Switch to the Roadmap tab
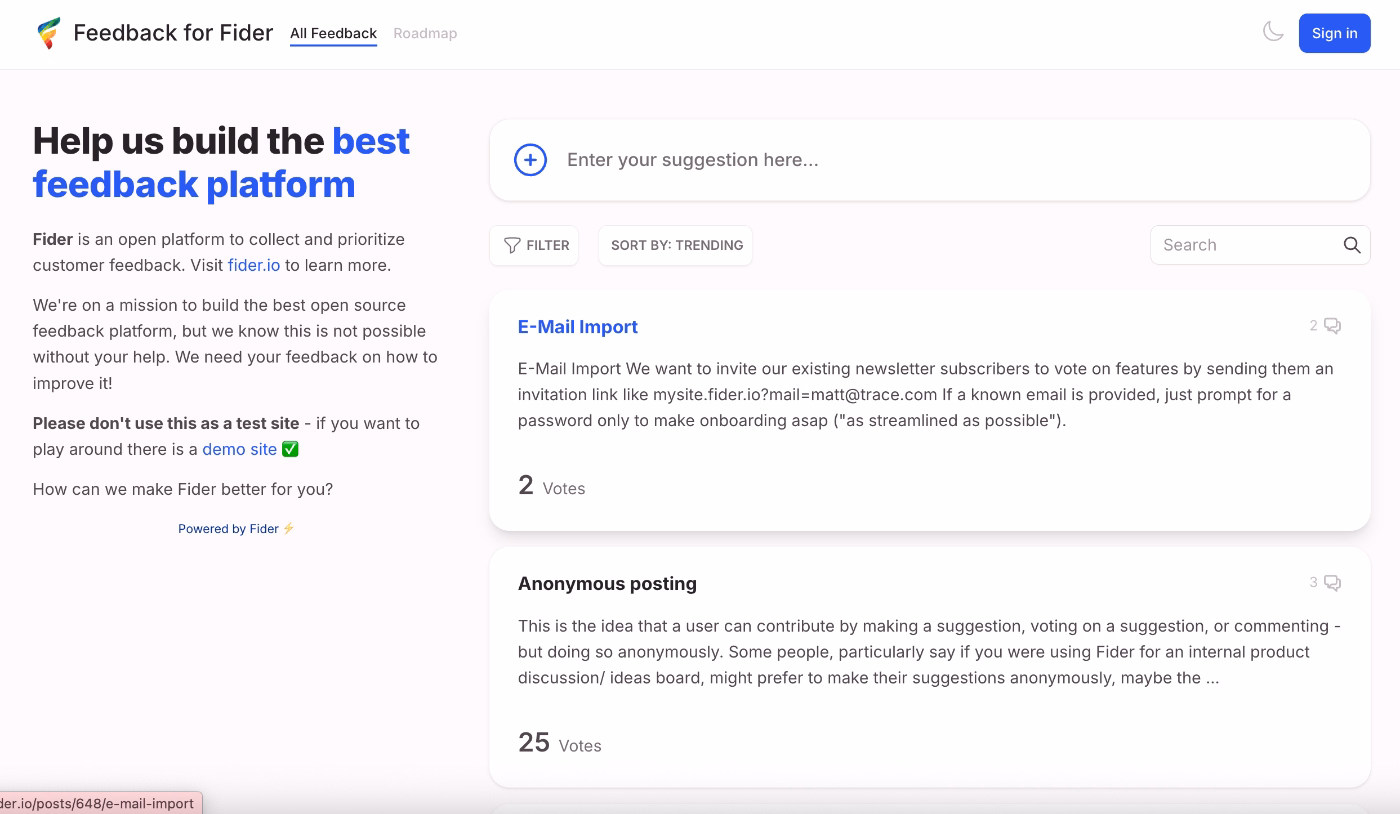Viewport: 1400px width, 814px height. pos(425,33)
